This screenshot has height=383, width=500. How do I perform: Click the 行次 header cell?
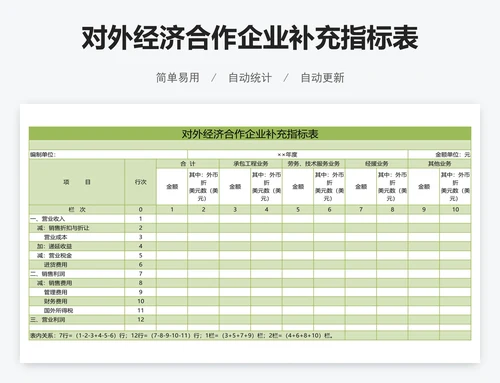pos(140,182)
